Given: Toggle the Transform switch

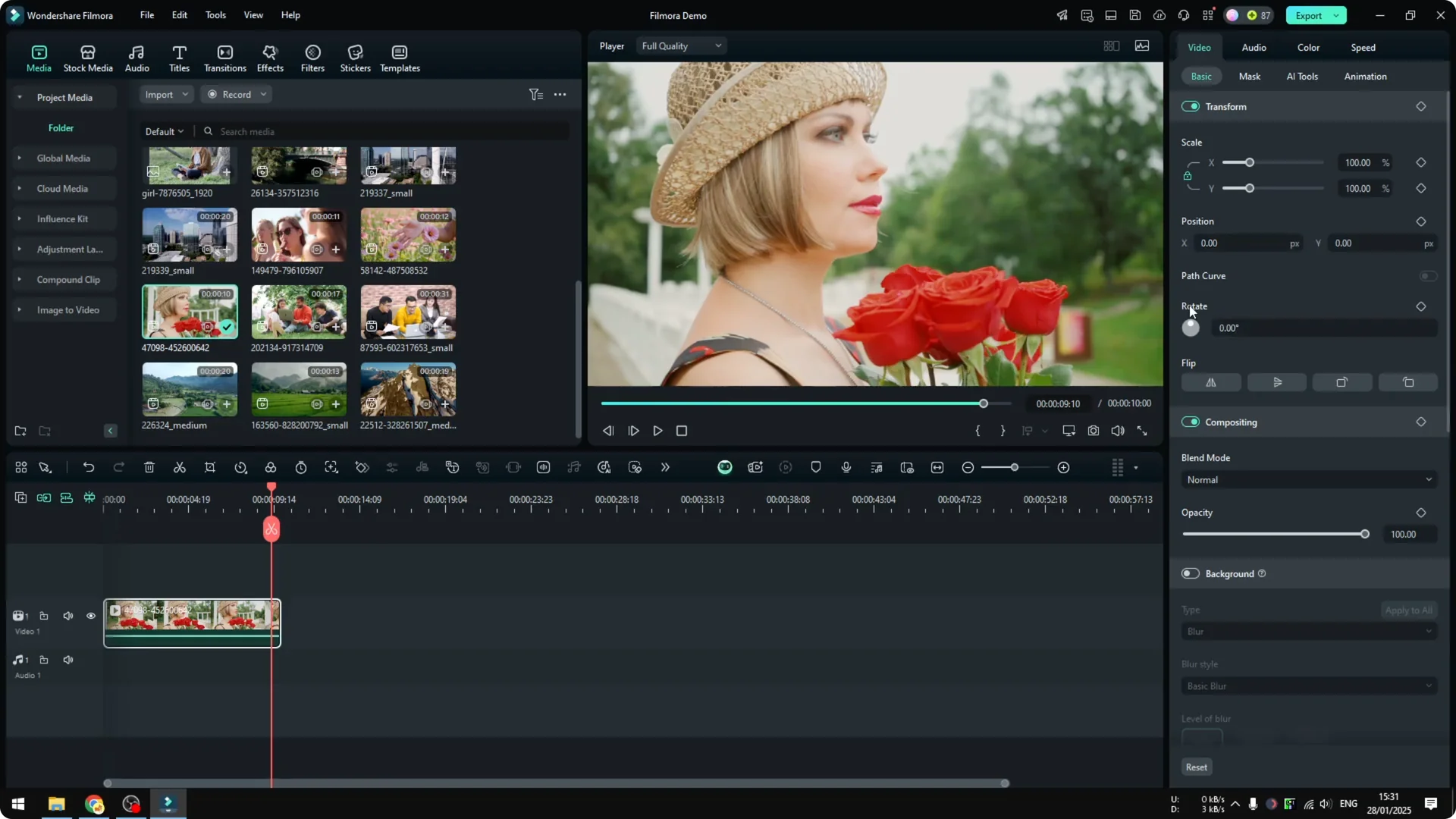Looking at the screenshot, I should pyautogui.click(x=1190, y=106).
